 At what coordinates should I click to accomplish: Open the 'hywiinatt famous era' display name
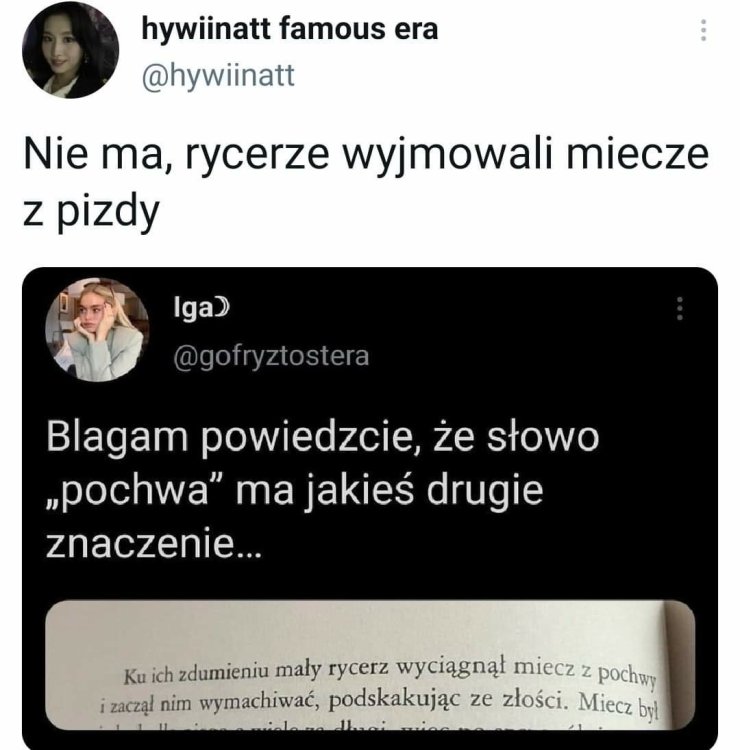(x=290, y=29)
